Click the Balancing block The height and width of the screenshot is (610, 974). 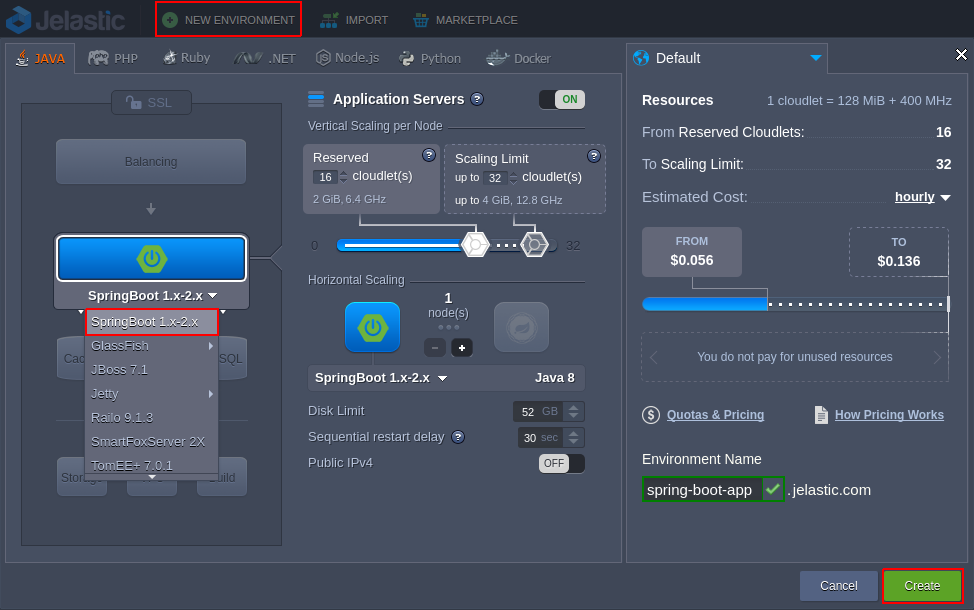click(x=151, y=162)
